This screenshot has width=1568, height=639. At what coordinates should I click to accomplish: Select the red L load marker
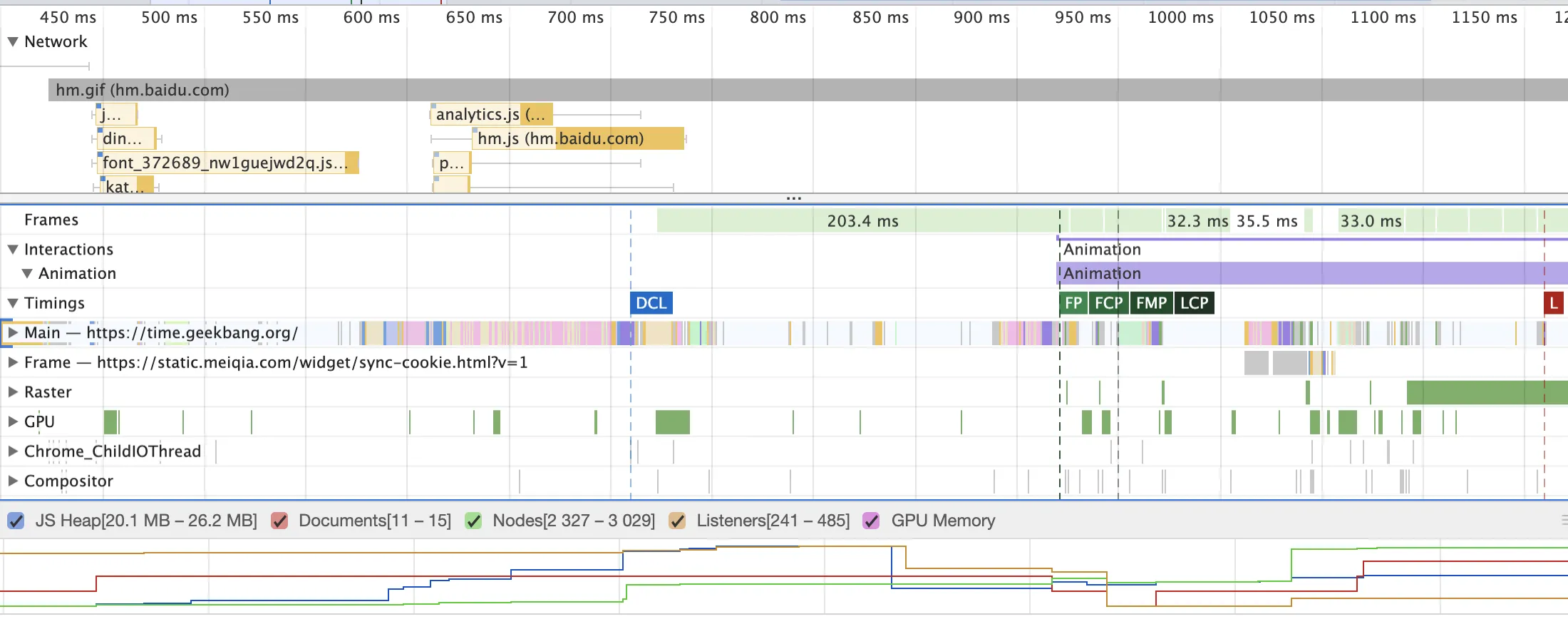coord(1553,303)
